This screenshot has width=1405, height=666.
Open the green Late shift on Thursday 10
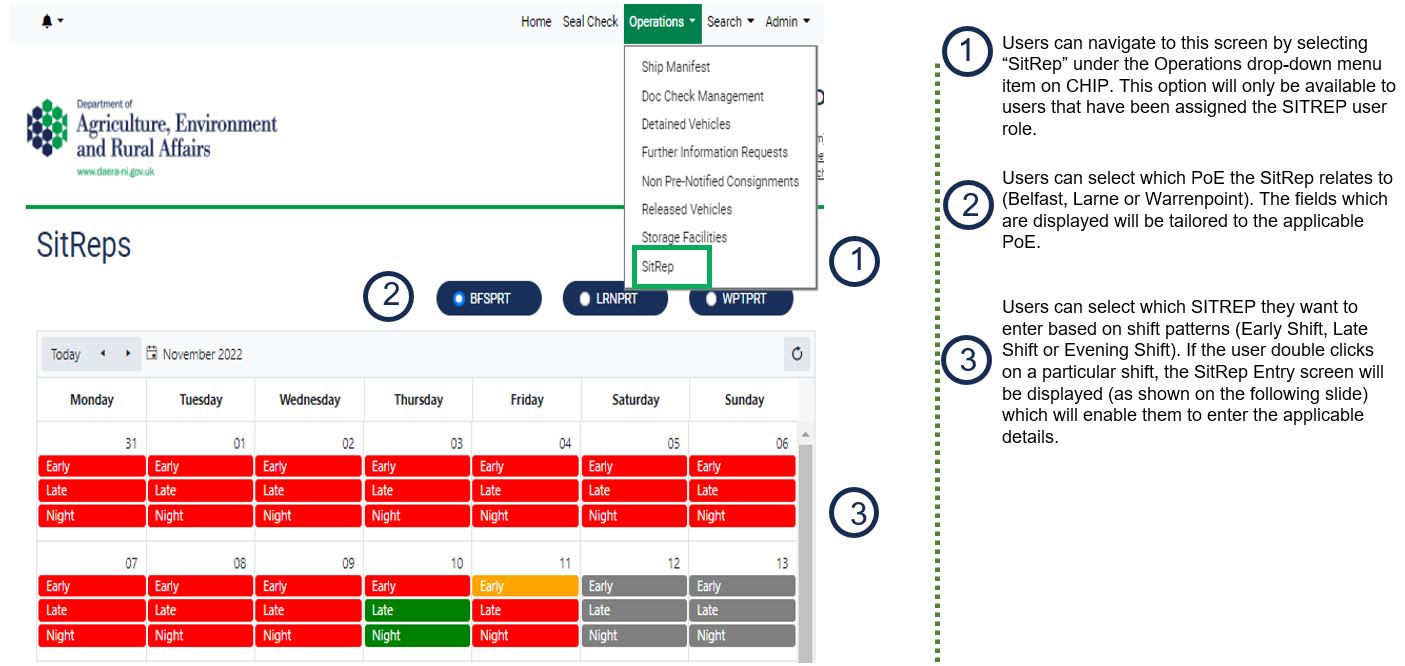pyautogui.click(x=417, y=611)
